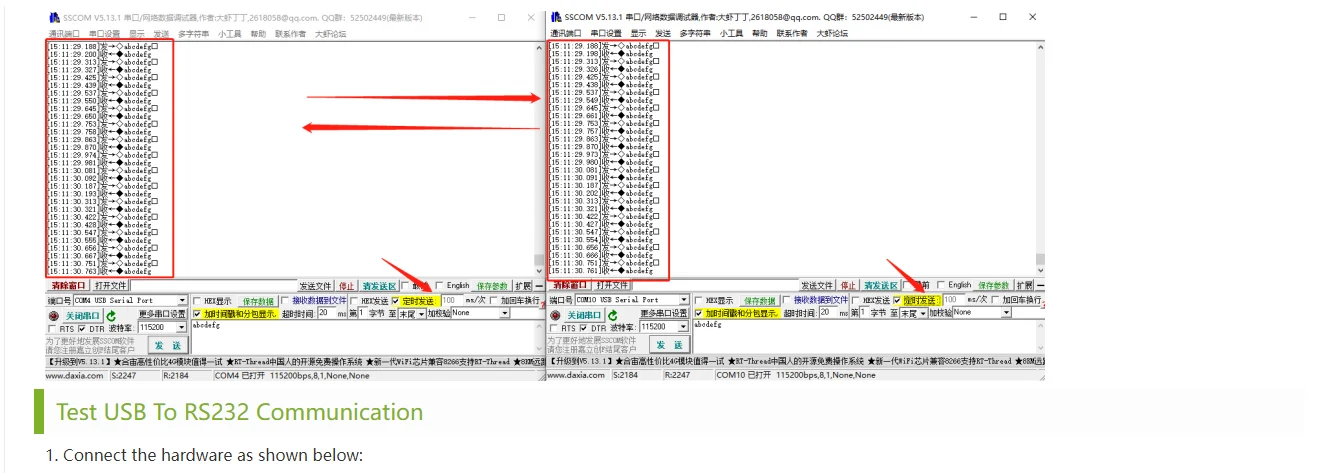The height and width of the screenshot is (473, 1325).
Task: Click 关闭串口 button in COM10 window
Action: pos(584,314)
